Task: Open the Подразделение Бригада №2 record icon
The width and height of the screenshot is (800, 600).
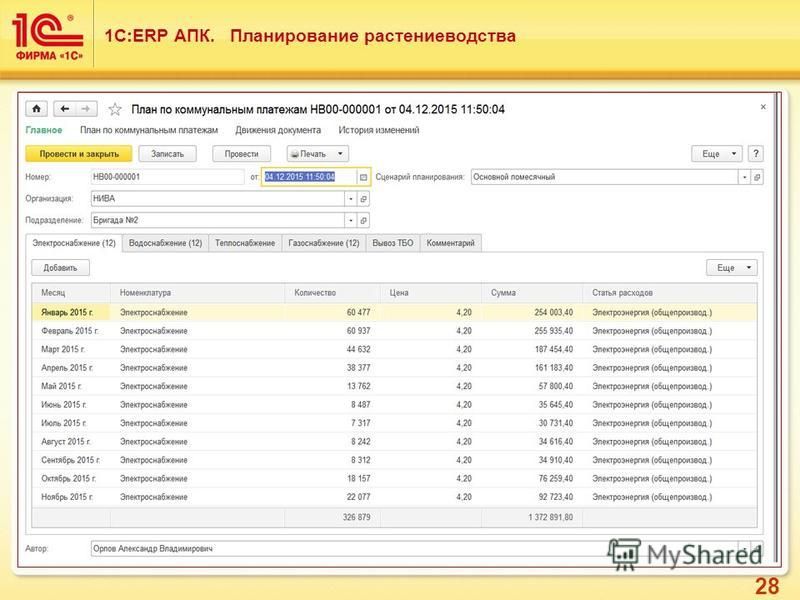Action: (x=363, y=220)
